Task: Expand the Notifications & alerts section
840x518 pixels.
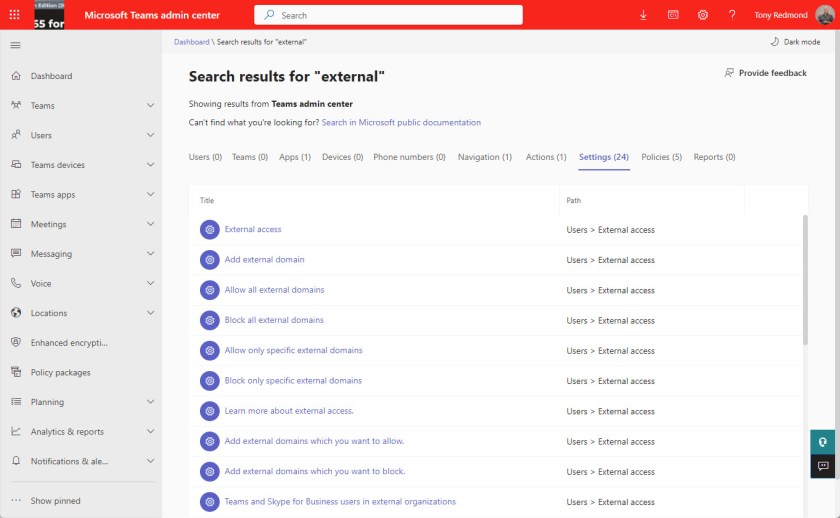Action: click(x=151, y=461)
